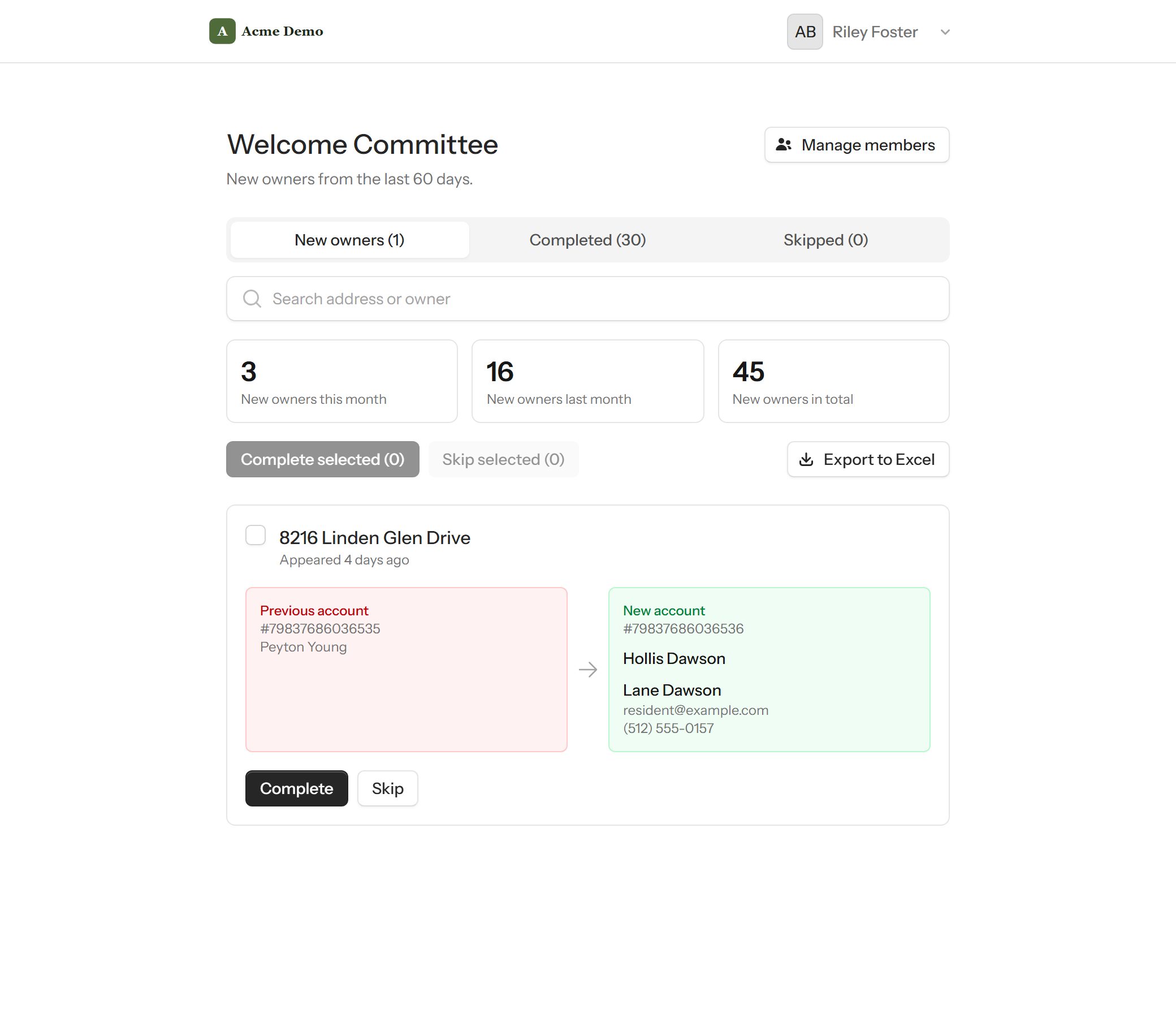This screenshot has height=1018, width=1176.
Task: Click the resident@example.com email
Action: pos(695,710)
